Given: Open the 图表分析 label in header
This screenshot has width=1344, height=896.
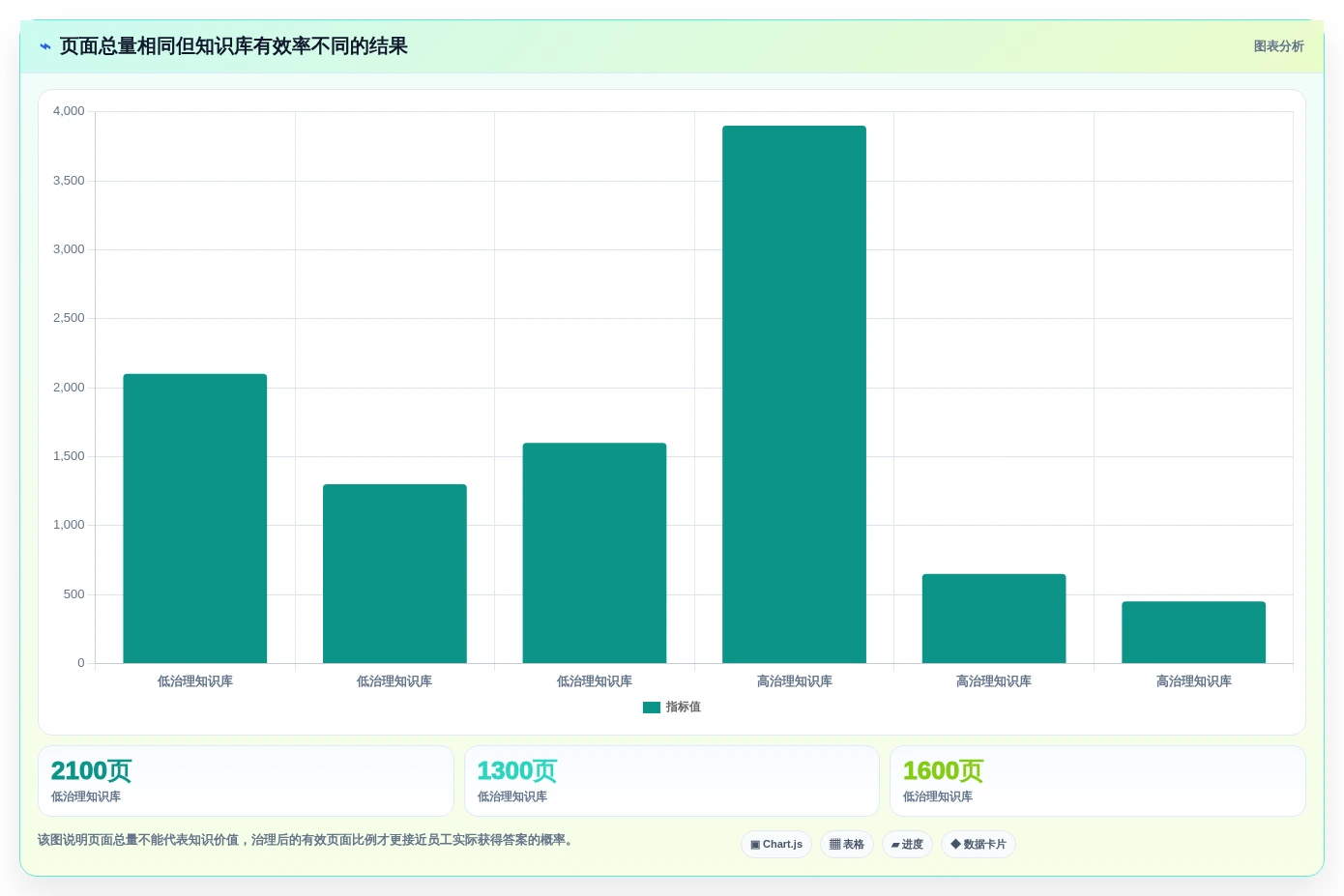Looking at the screenshot, I should pyautogui.click(x=1278, y=46).
